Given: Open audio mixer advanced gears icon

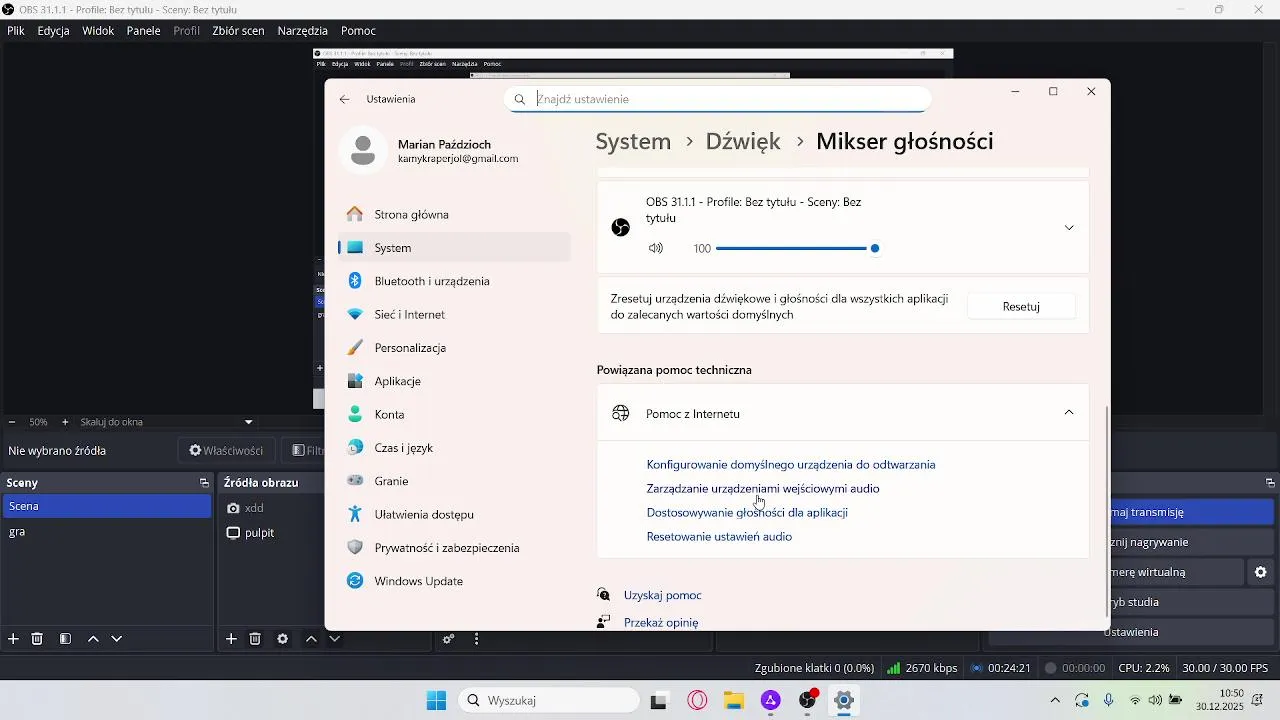Looking at the screenshot, I should coord(449,639).
